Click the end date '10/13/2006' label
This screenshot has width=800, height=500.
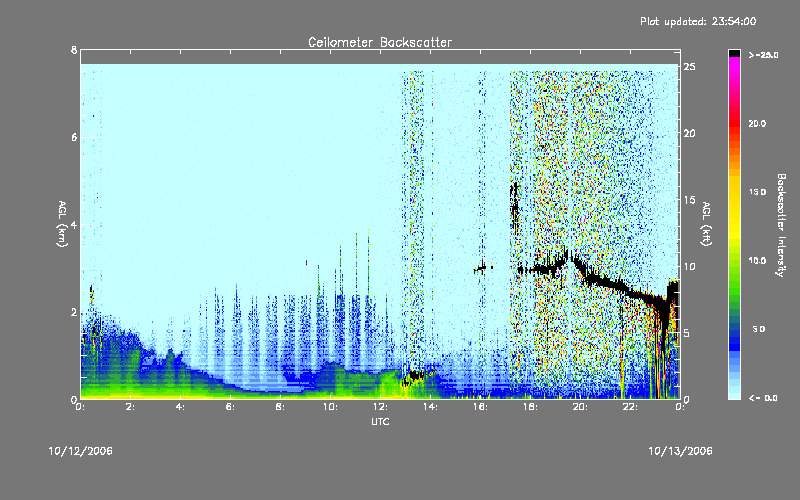click(x=680, y=451)
